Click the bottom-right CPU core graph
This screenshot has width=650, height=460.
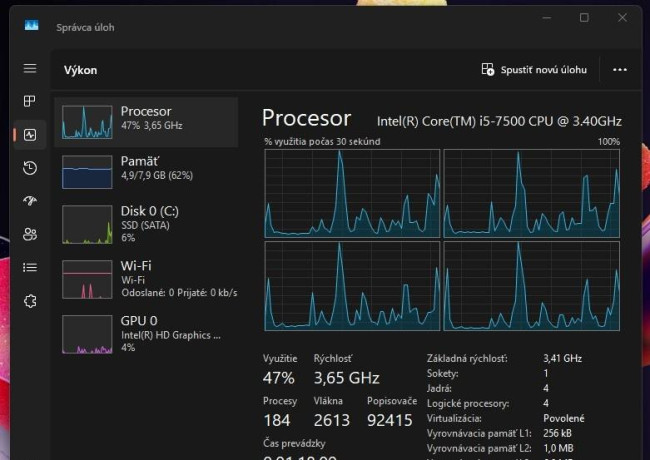tap(531, 286)
